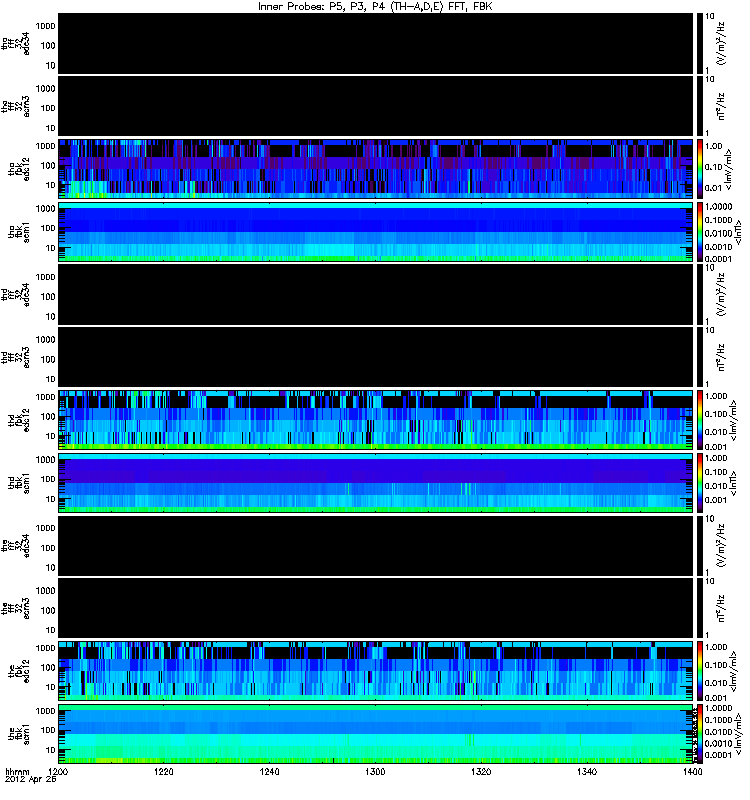Click the tha fbk scm1 spectrogram panel
This screenshot has height=800, width=750.
click(x=376, y=232)
